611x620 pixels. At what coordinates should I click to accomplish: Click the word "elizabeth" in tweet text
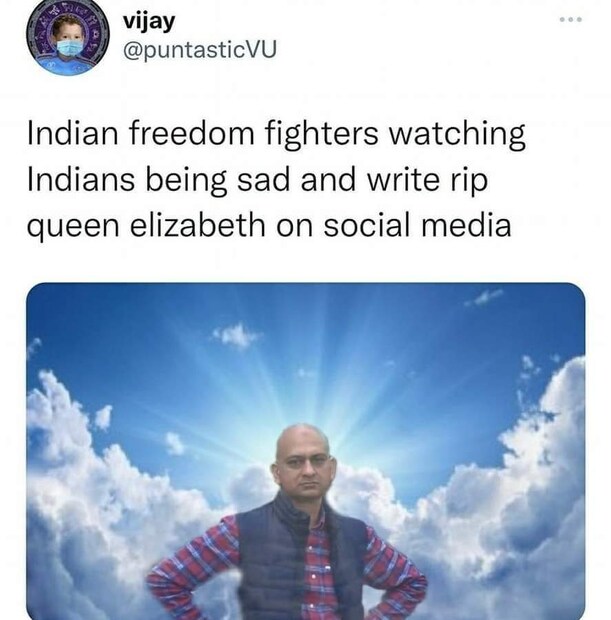198,225
